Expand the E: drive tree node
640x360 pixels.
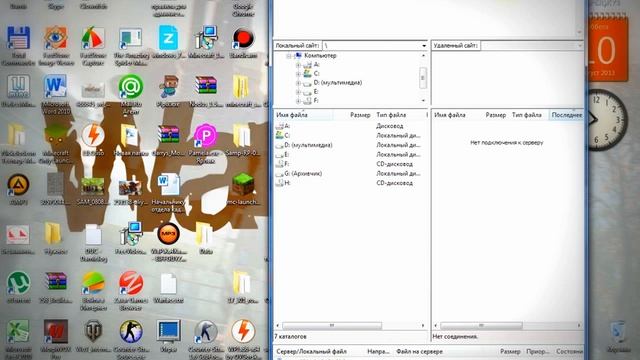pyautogui.click(x=298, y=92)
